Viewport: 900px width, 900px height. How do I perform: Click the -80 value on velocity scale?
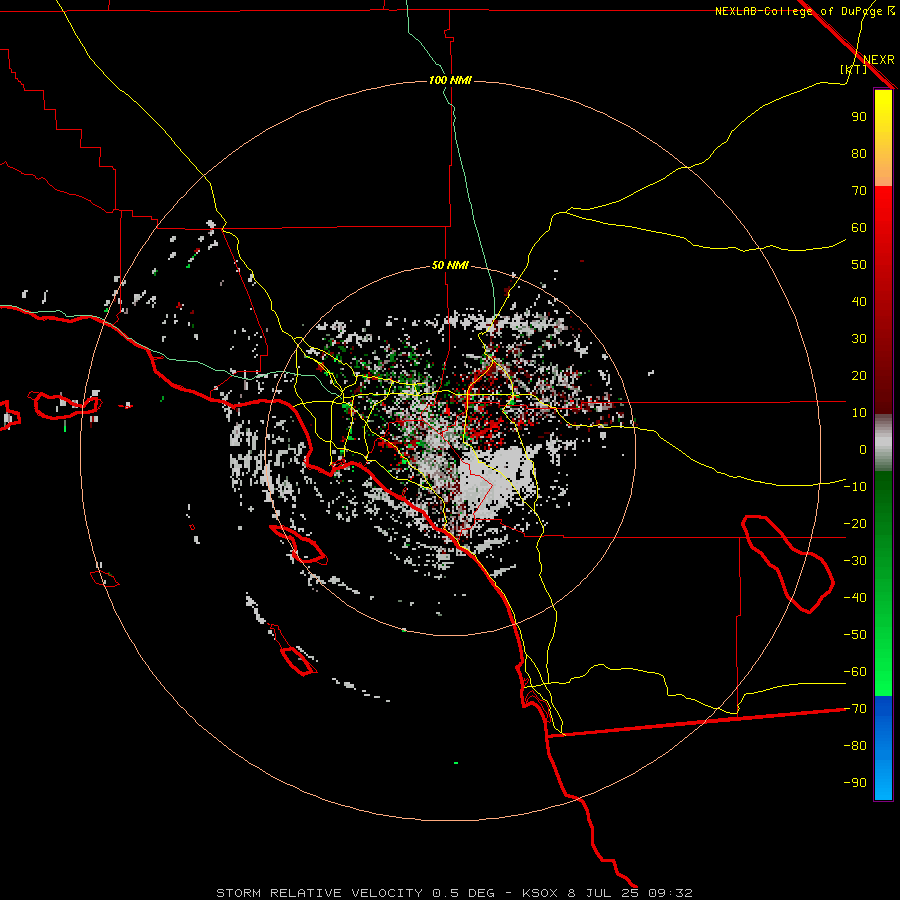tap(855, 746)
